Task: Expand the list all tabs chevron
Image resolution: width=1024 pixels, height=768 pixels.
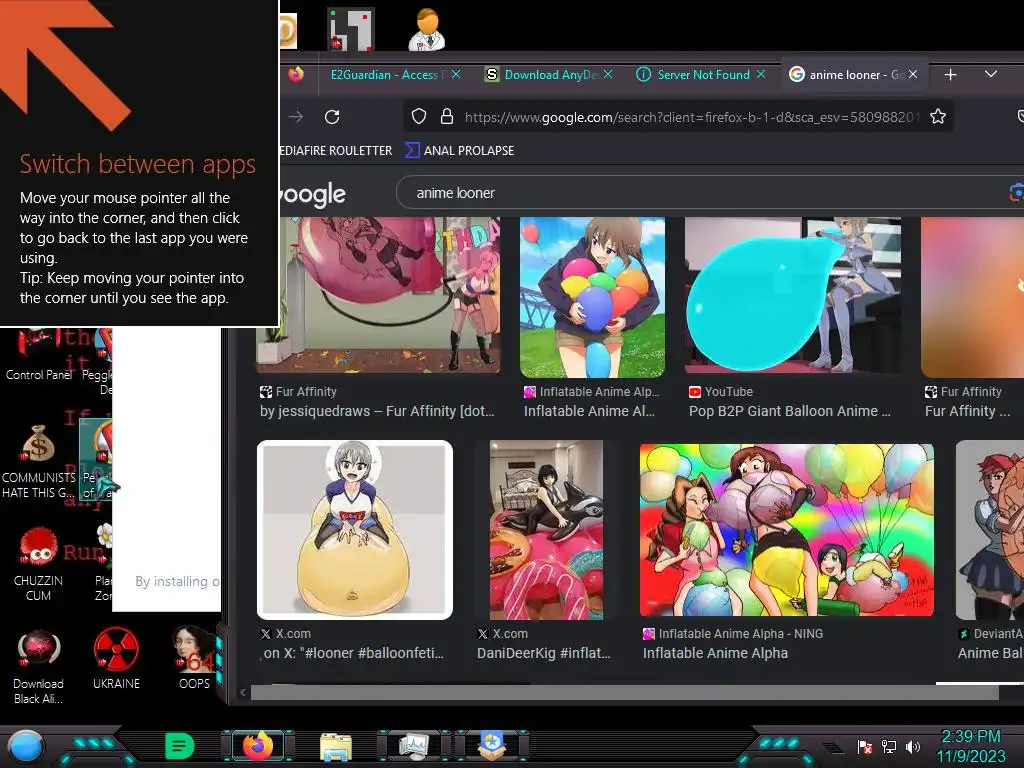Action: (x=991, y=74)
